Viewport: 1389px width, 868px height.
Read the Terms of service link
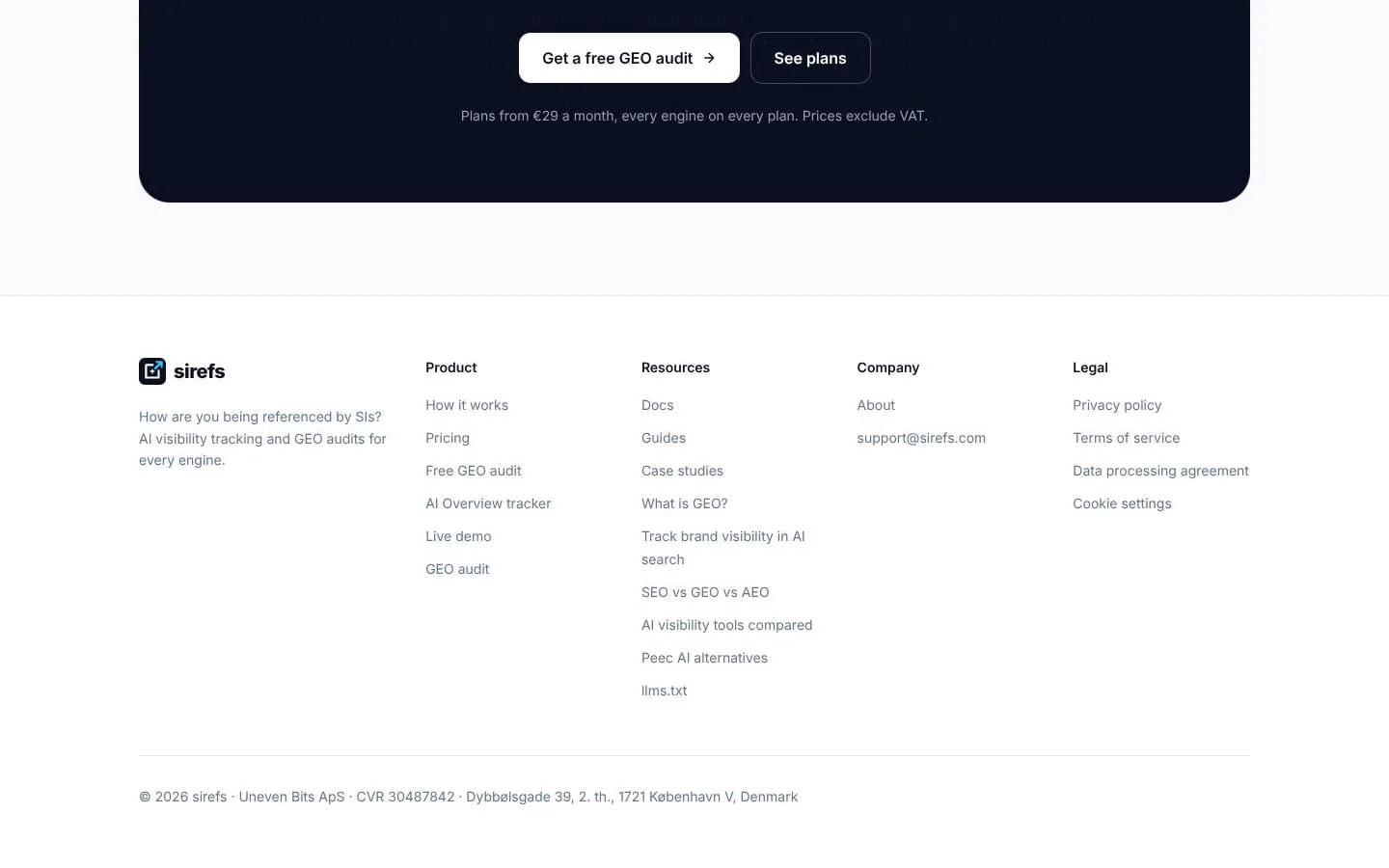pyautogui.click(x=1127, y=438)
